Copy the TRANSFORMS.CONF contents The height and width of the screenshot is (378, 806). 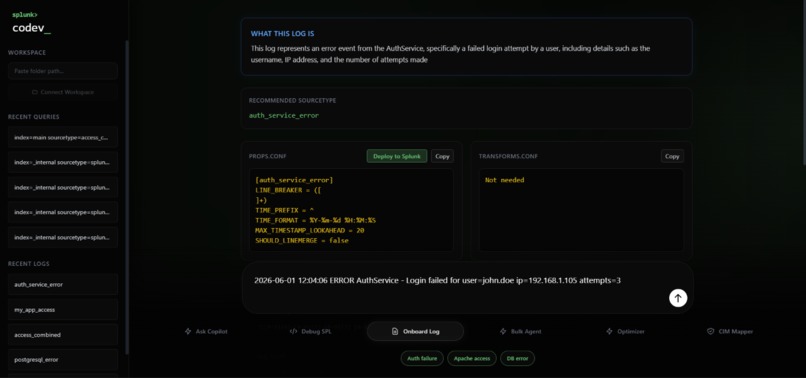[672, 156]
